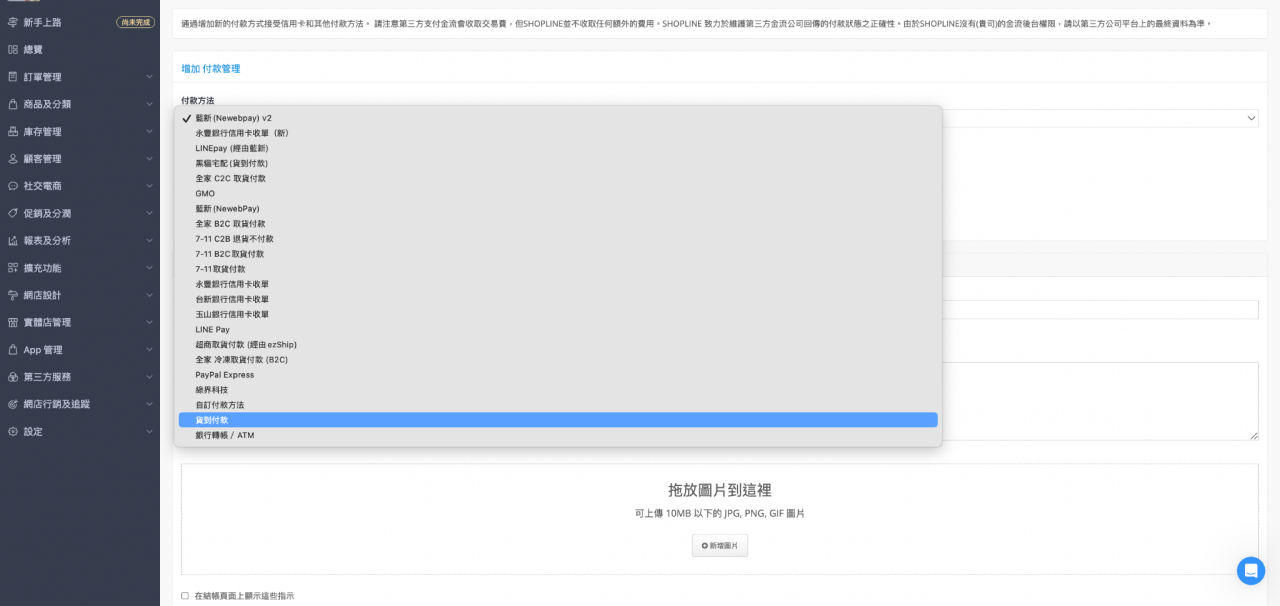Expand the 促銷及分潤 chevron
Viewport: 1280px width, 606px height.
click(149, 213)
